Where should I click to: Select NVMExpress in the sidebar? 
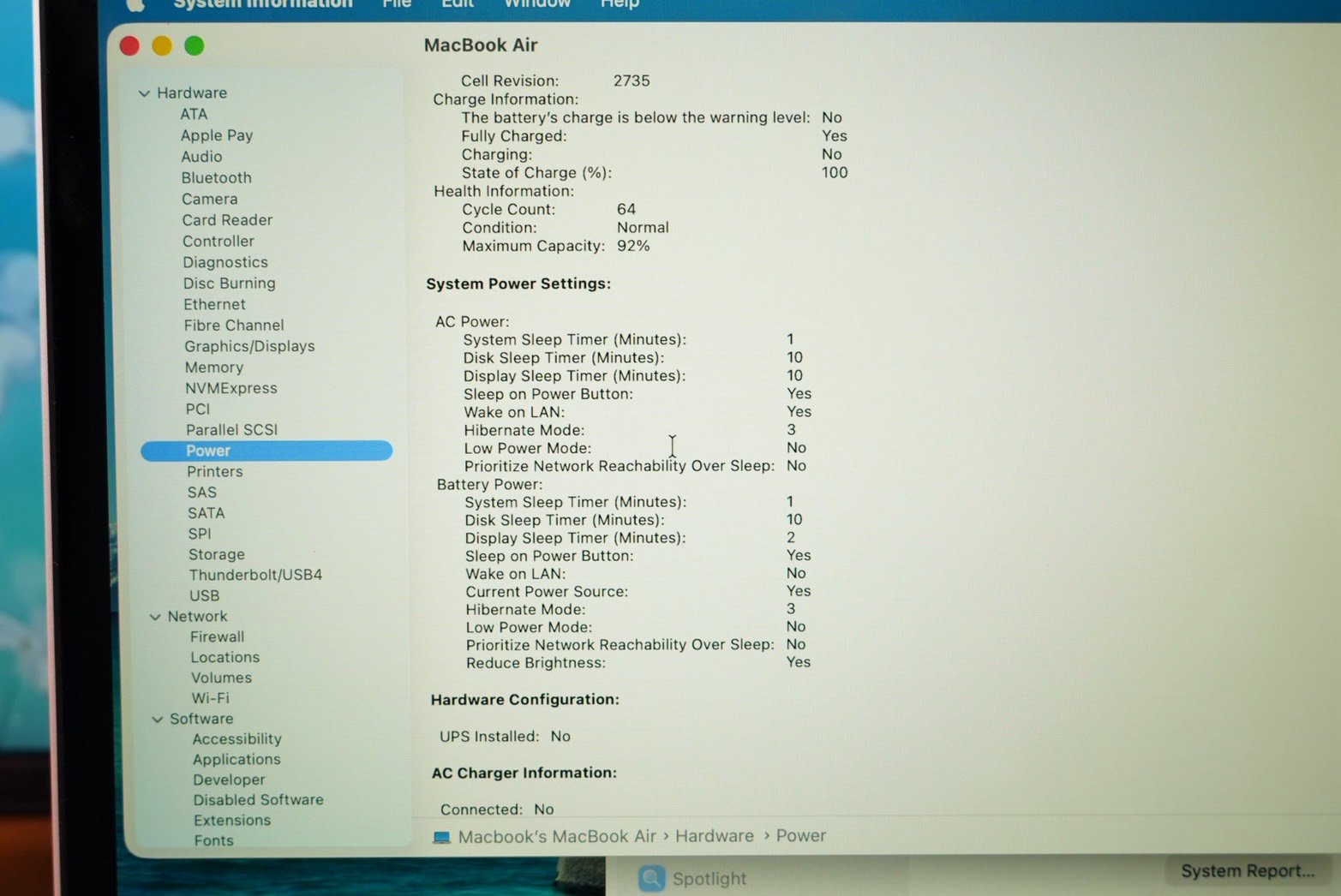pyautogui.click(x=231, y=388)
